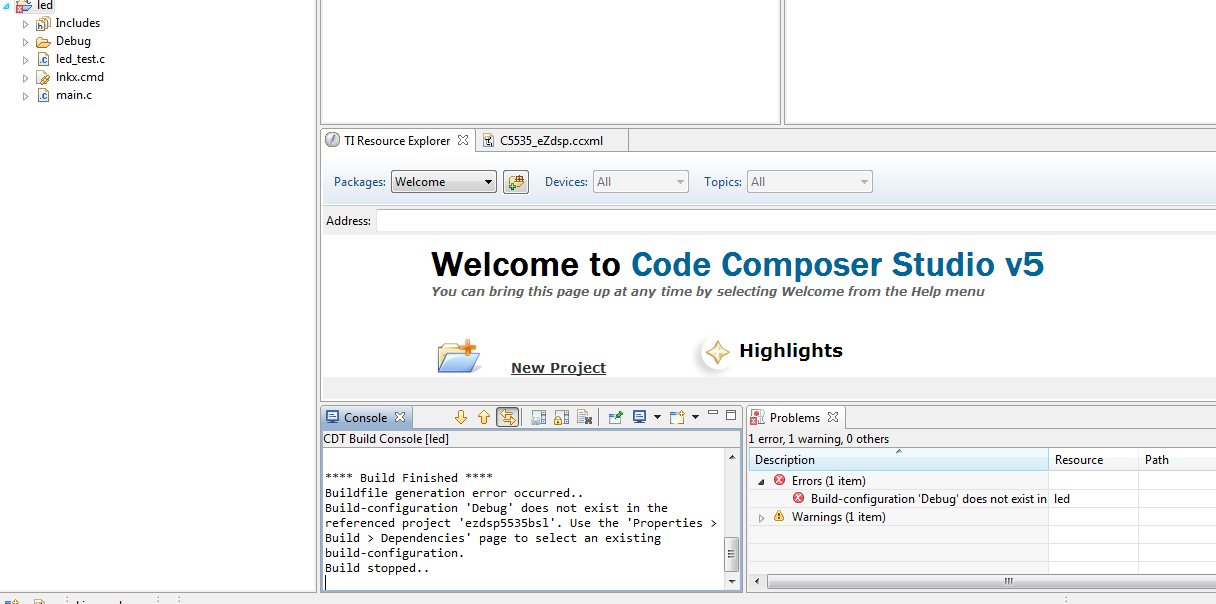
Task: Click the Highlights star icon
Action: tap(717, 352)
